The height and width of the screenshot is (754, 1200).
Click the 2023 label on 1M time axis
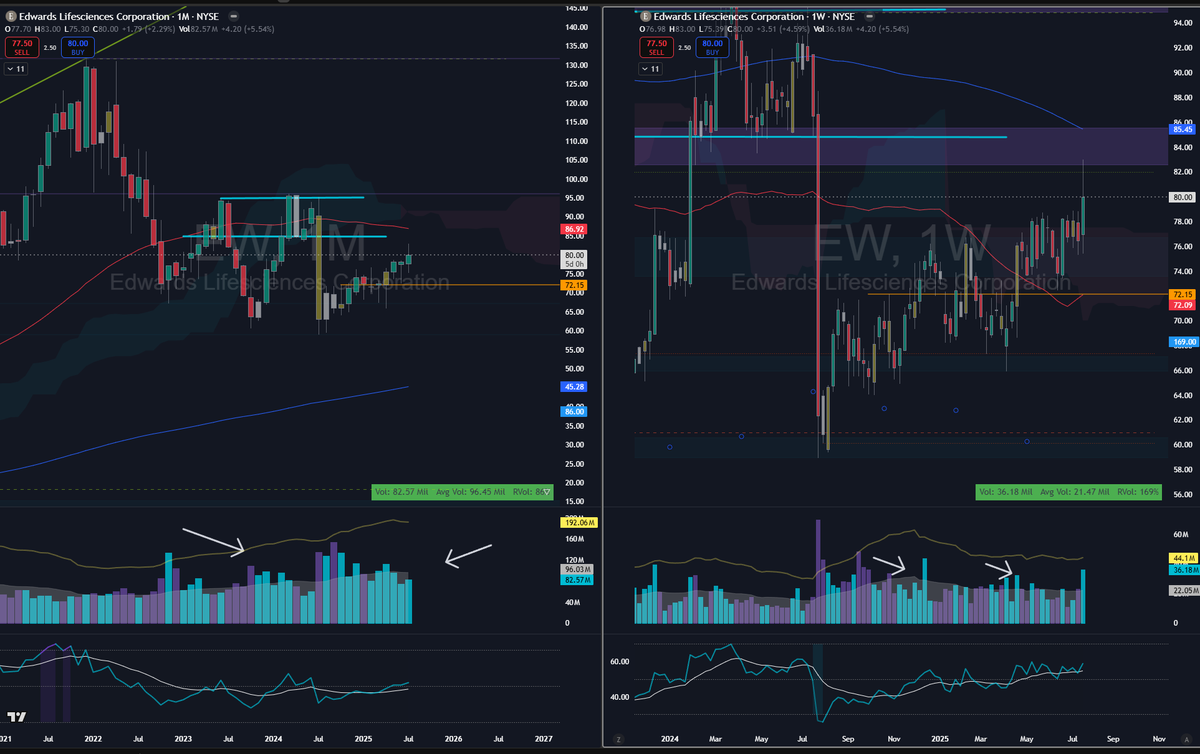(x=181, y=739)
